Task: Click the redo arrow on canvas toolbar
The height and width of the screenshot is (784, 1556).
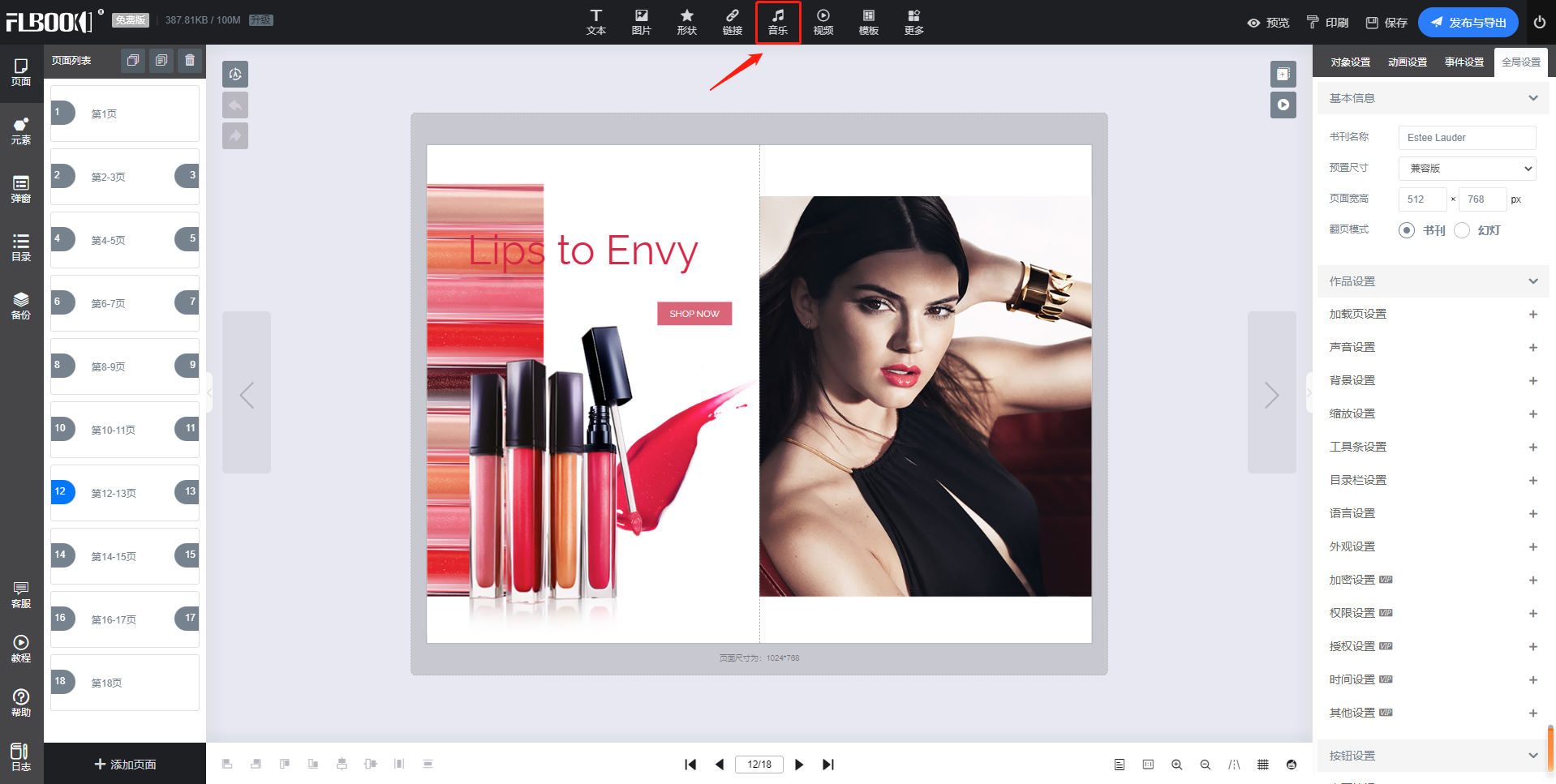Action: (x=235, y=135)
